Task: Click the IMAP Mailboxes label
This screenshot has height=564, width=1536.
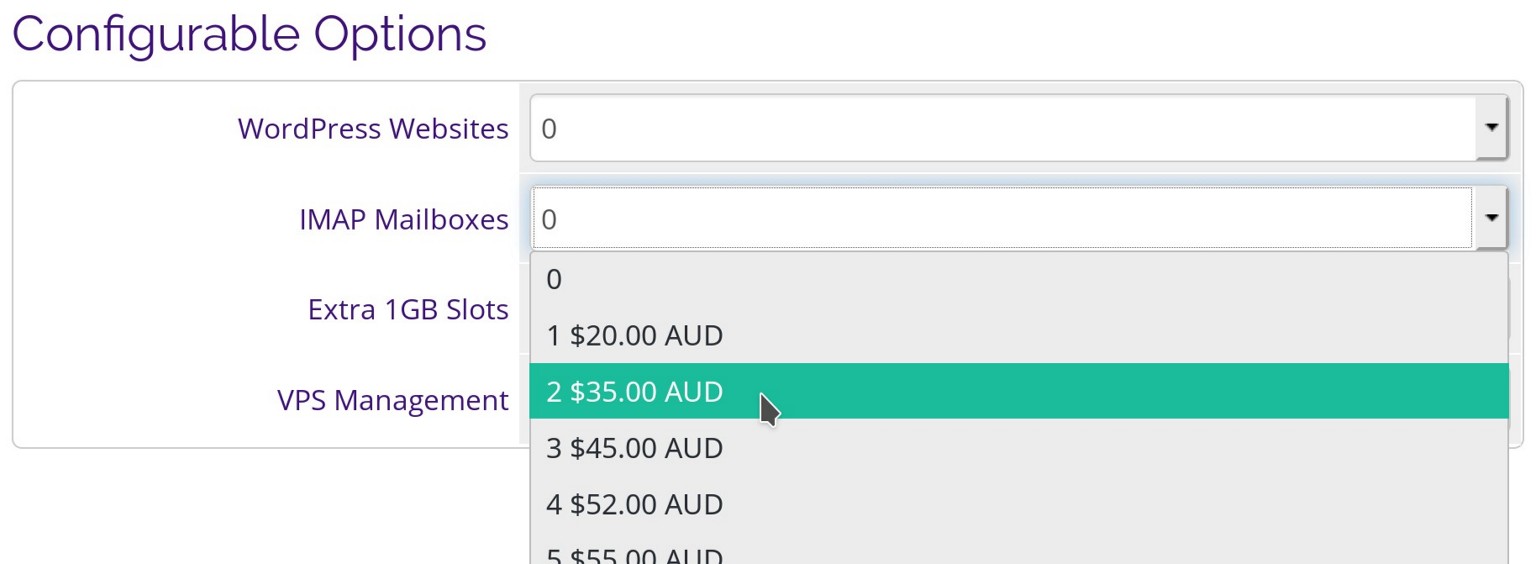Action: 404,219
